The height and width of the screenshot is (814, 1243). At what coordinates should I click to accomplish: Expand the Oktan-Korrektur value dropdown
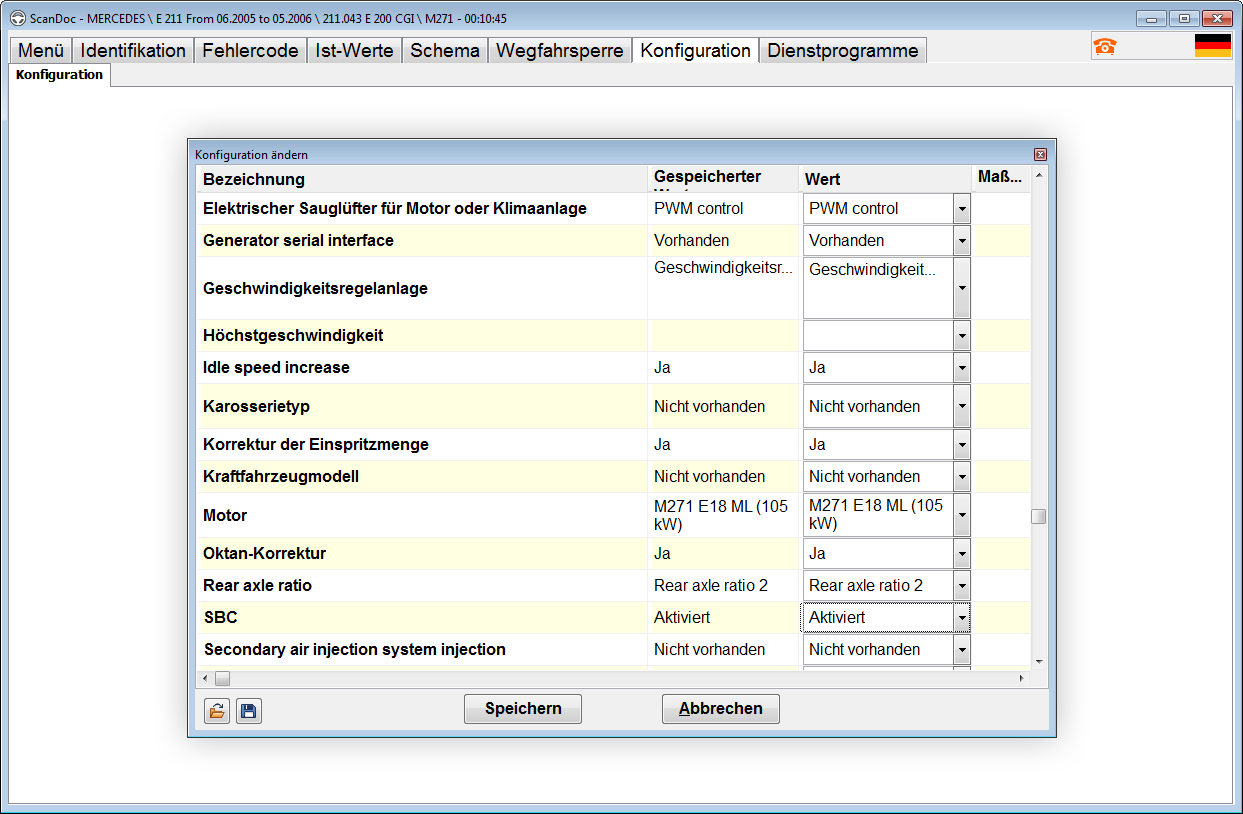961,554
